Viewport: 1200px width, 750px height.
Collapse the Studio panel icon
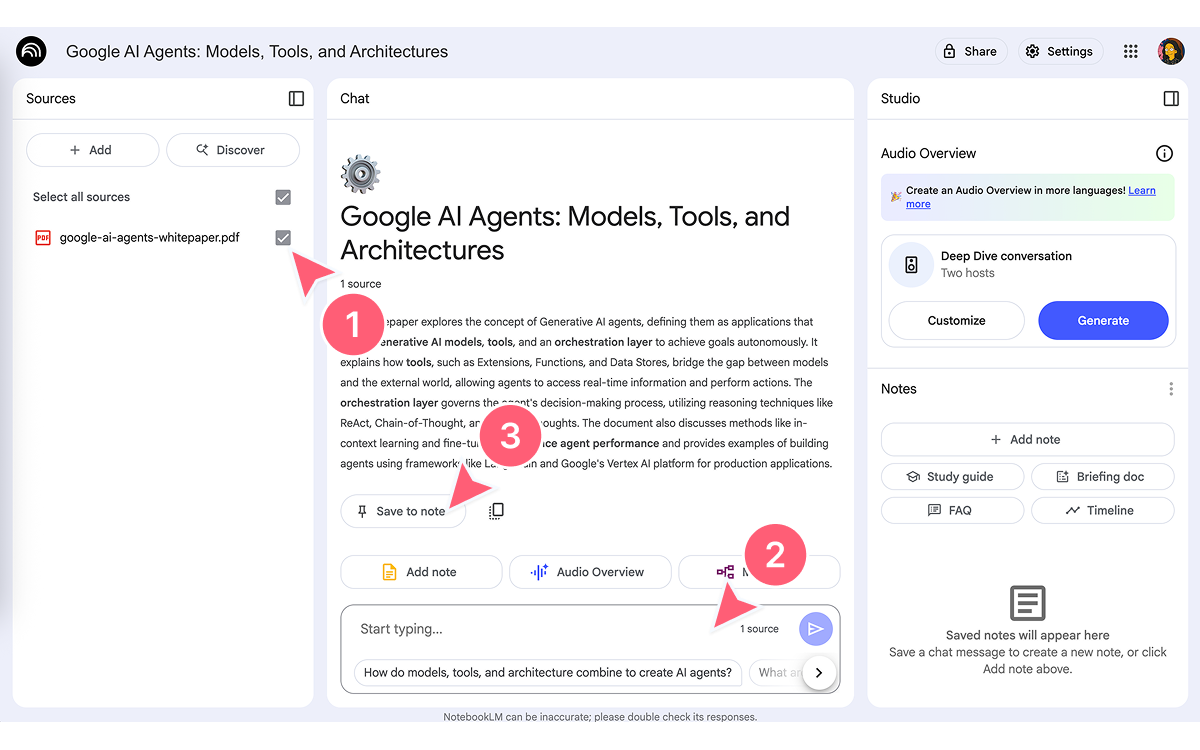[1171, 98]
